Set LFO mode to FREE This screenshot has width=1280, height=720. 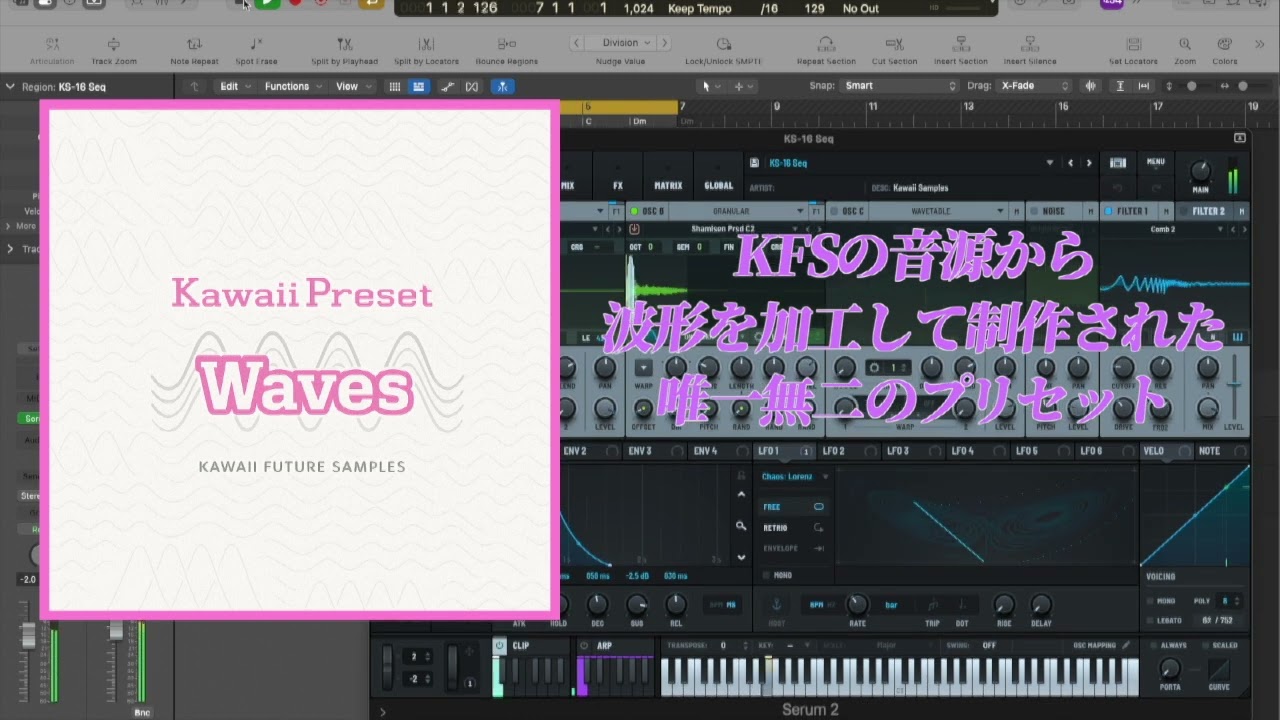click(793, 507)
